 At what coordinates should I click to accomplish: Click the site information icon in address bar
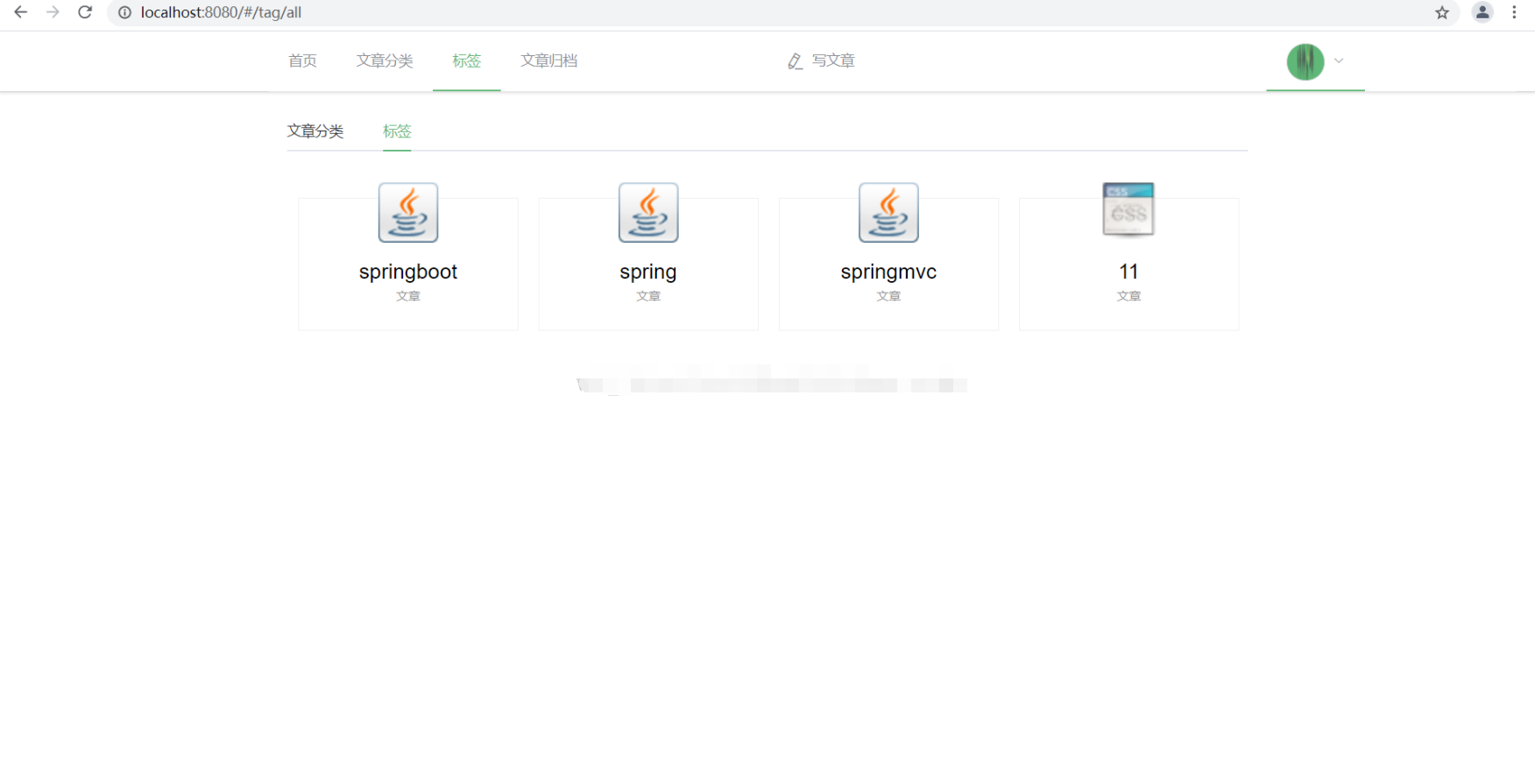[x=124, y=12]
